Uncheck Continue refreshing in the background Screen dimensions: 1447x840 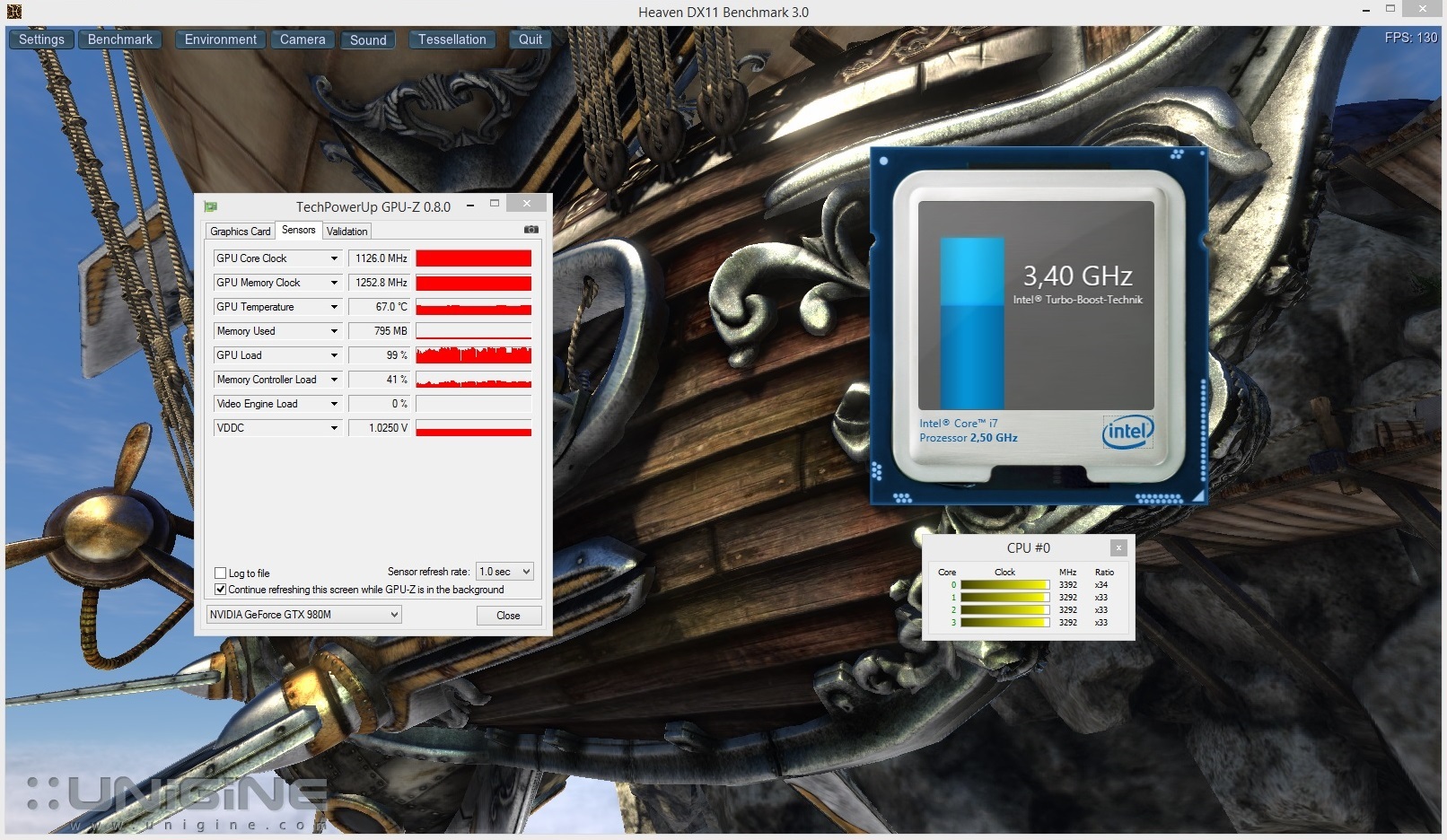click(x=220, y=589)
